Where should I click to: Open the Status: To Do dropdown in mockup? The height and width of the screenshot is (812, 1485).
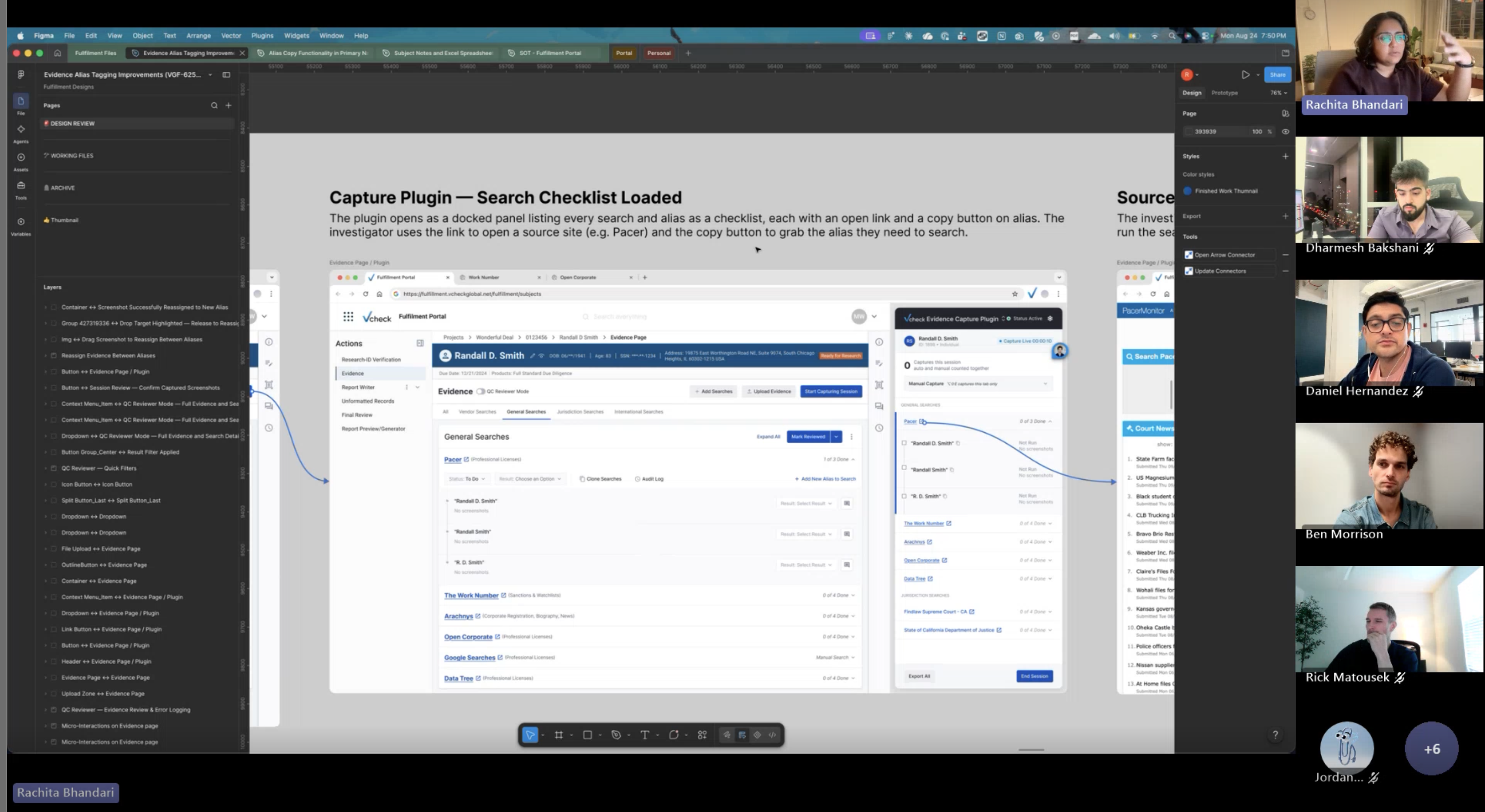pos(467,479)
